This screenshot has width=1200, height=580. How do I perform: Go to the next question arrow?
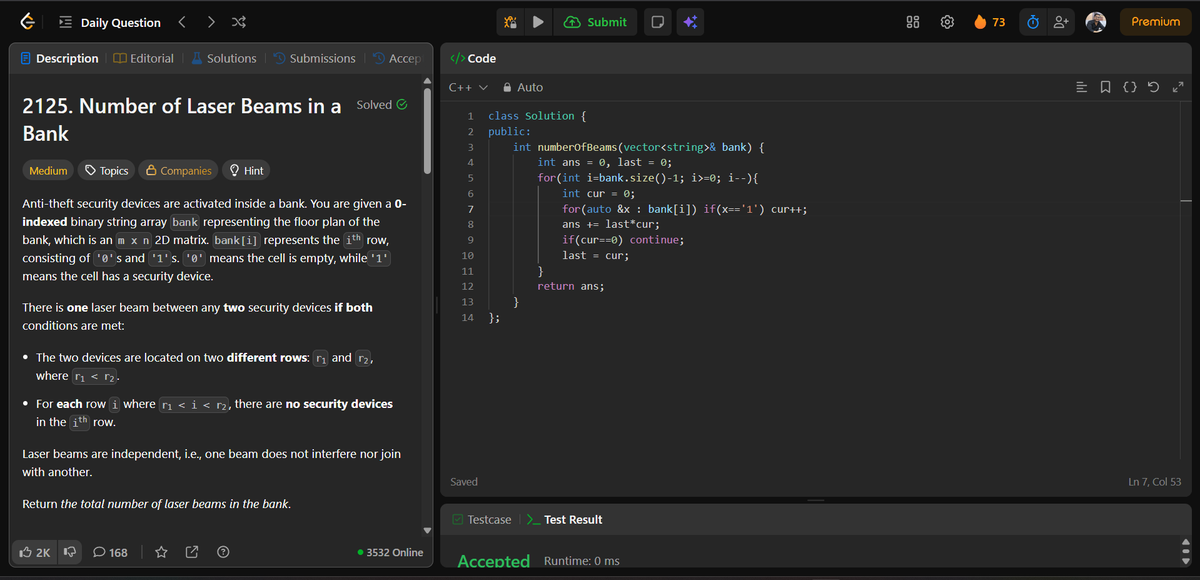tap(211, 22)
